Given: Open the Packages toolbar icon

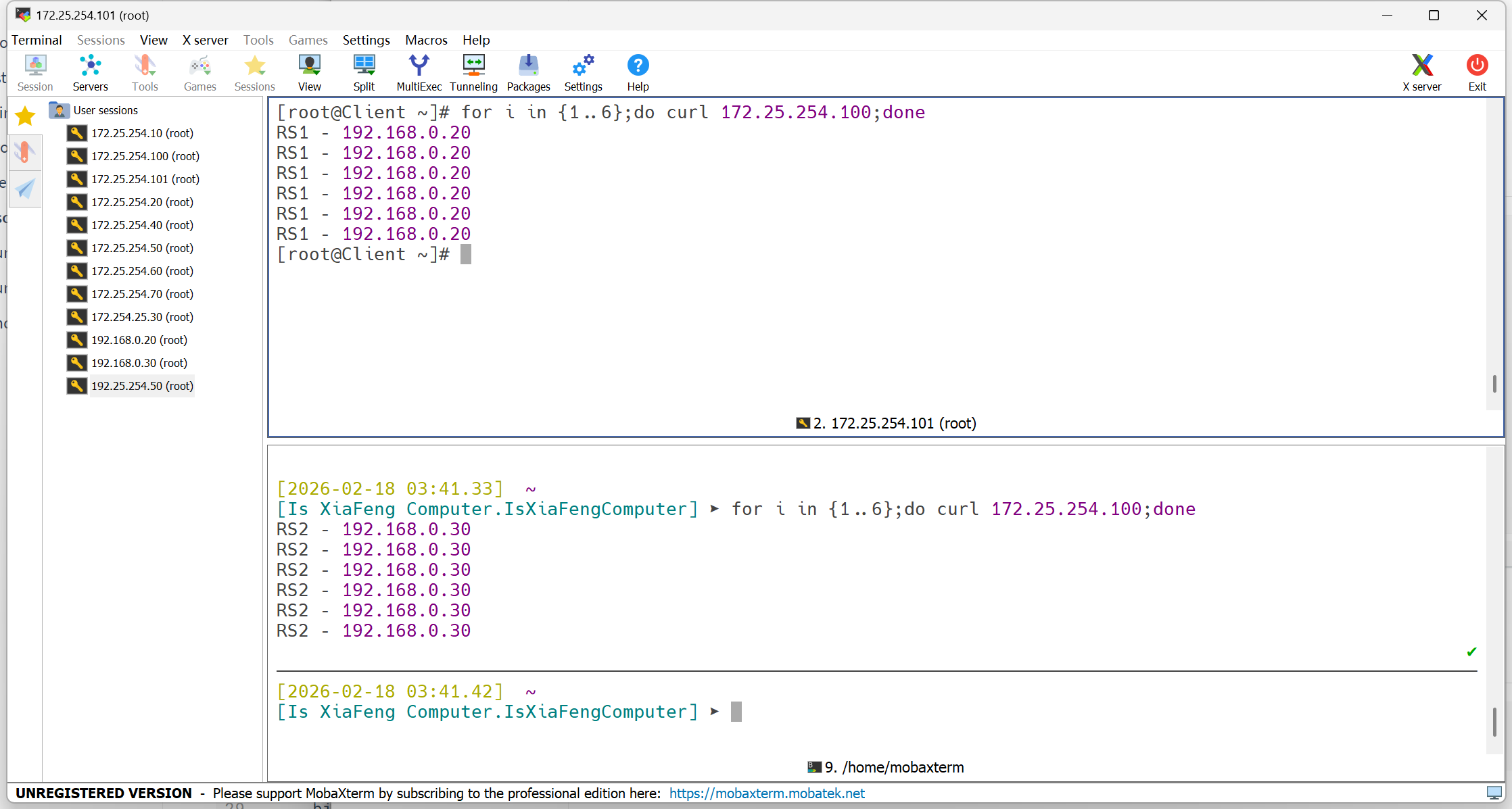Looking at the screenshot, I should pos(528,72).
